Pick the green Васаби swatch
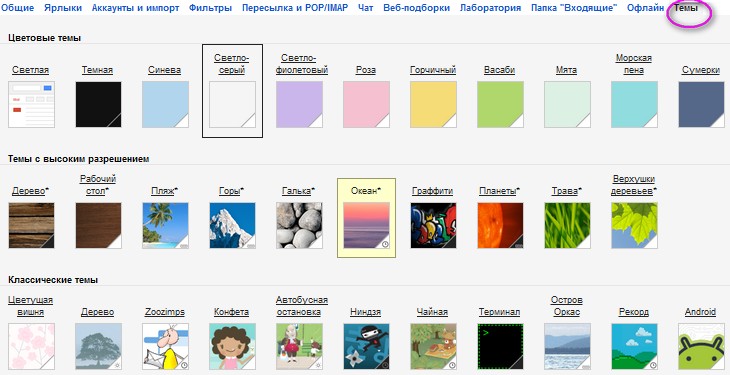The image size is (730, 375). 500,104
